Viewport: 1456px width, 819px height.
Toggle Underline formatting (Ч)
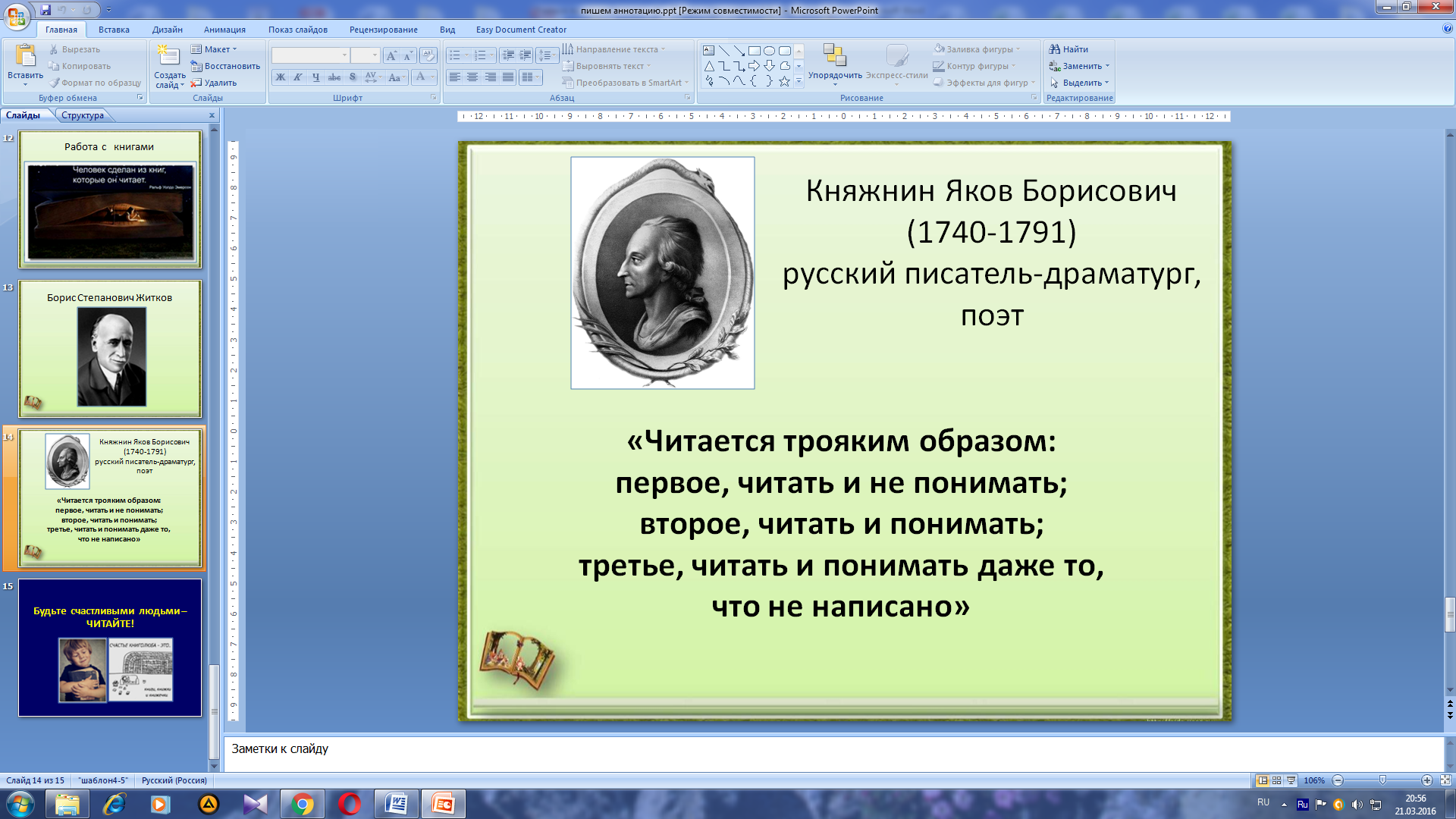click(x=316, y=77)
